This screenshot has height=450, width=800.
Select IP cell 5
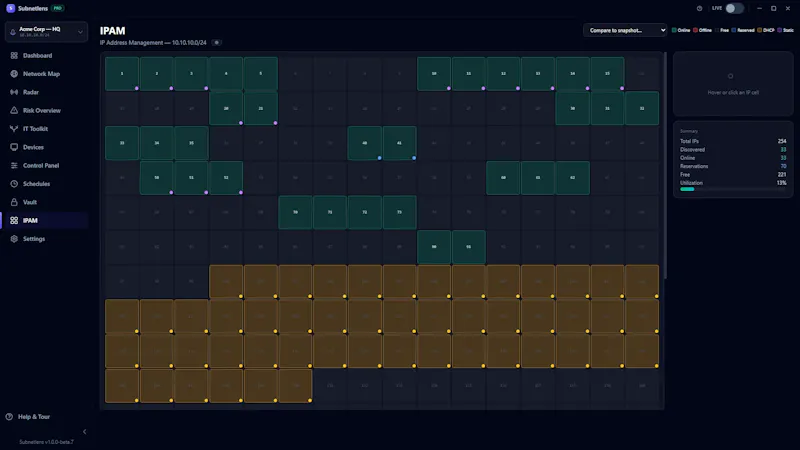click(x=261, y=73)
